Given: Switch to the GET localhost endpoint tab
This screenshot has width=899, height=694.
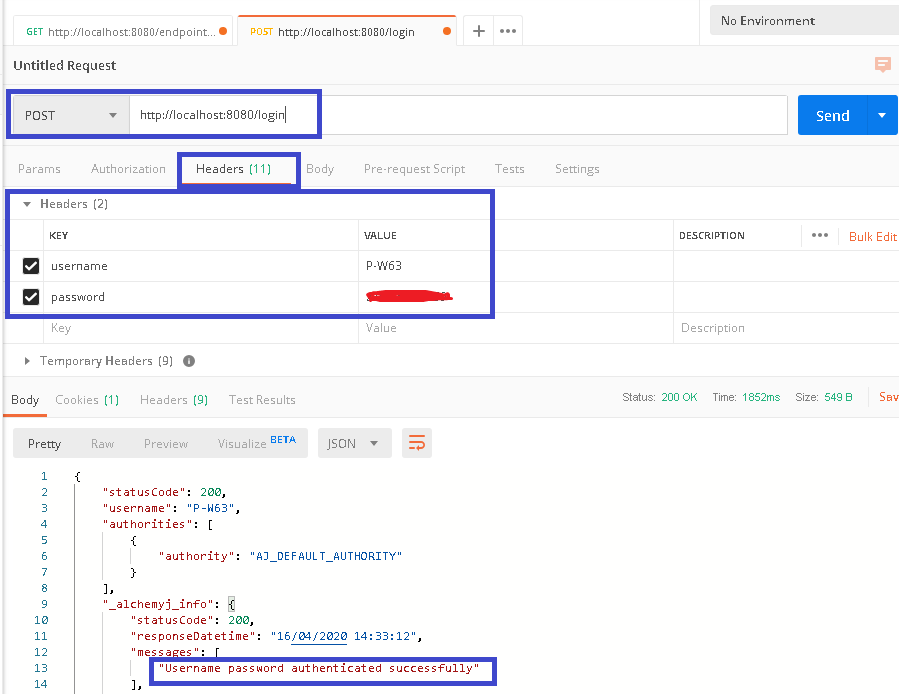Looking at the screenshot, I should (x=123, y=32).
